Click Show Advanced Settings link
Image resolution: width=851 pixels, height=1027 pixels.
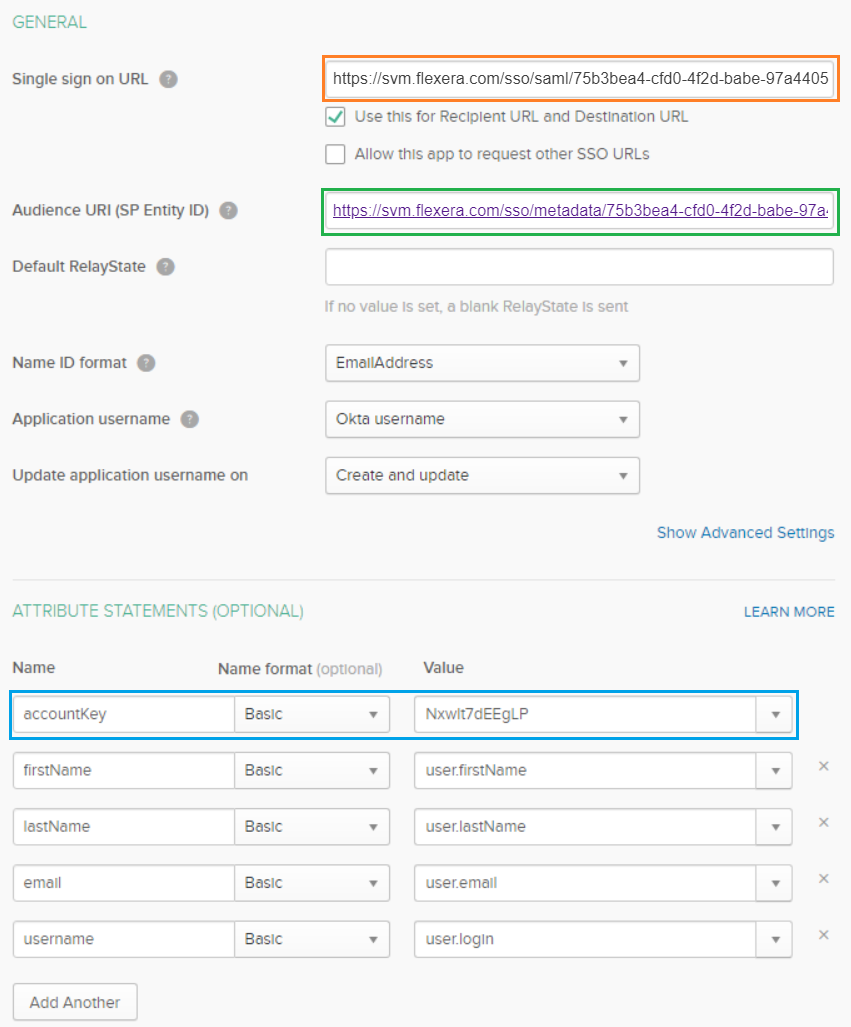click(x=745, y=532)
